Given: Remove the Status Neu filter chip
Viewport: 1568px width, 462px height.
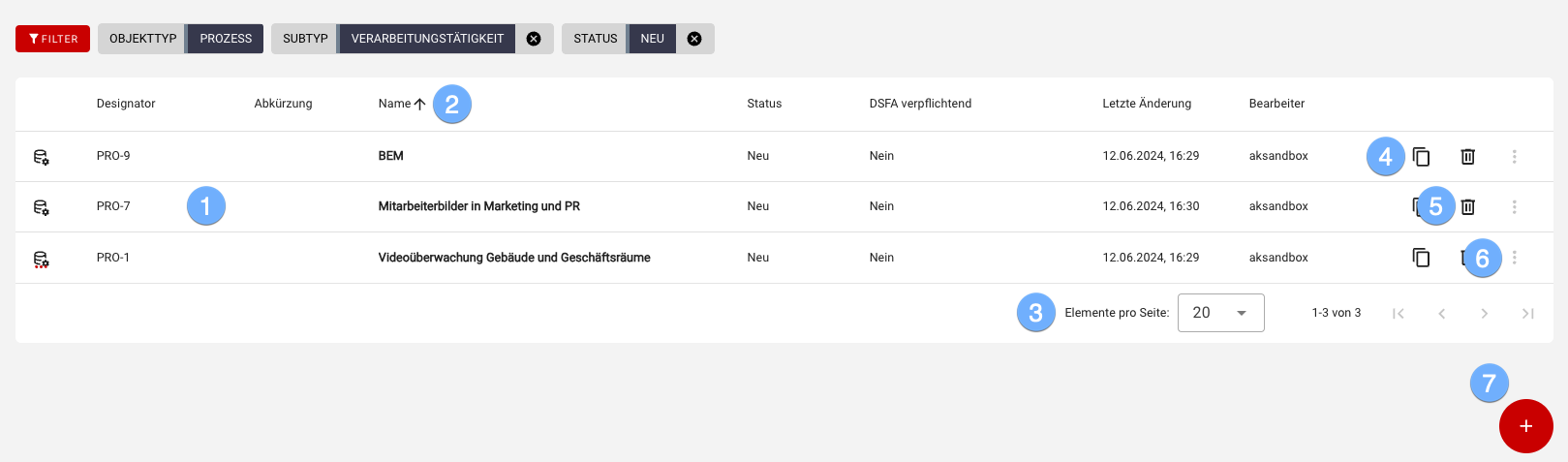Looking at the screenshot, I should click(694, 39).
